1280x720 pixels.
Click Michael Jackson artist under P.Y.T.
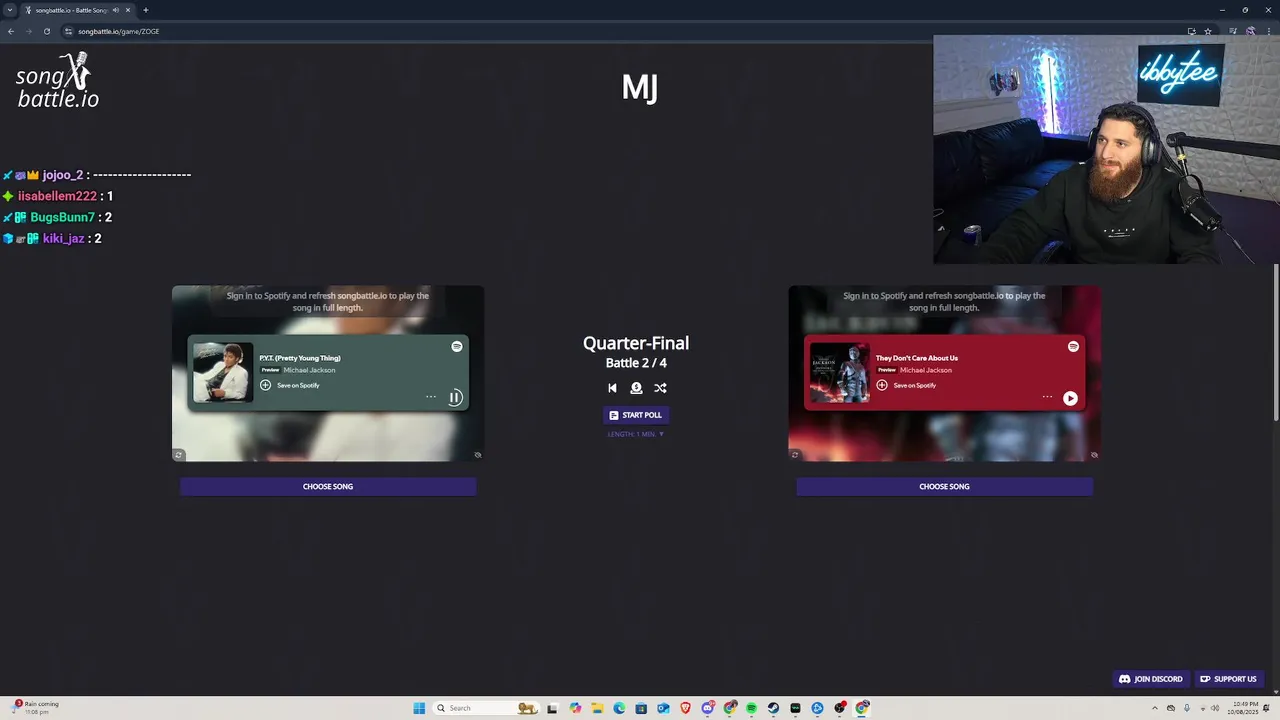tap(309, 370)
